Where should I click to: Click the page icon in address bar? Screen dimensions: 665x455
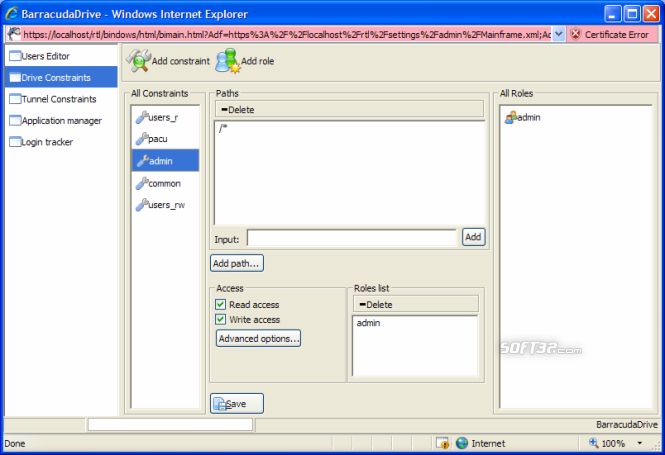(x=14, y=34)
